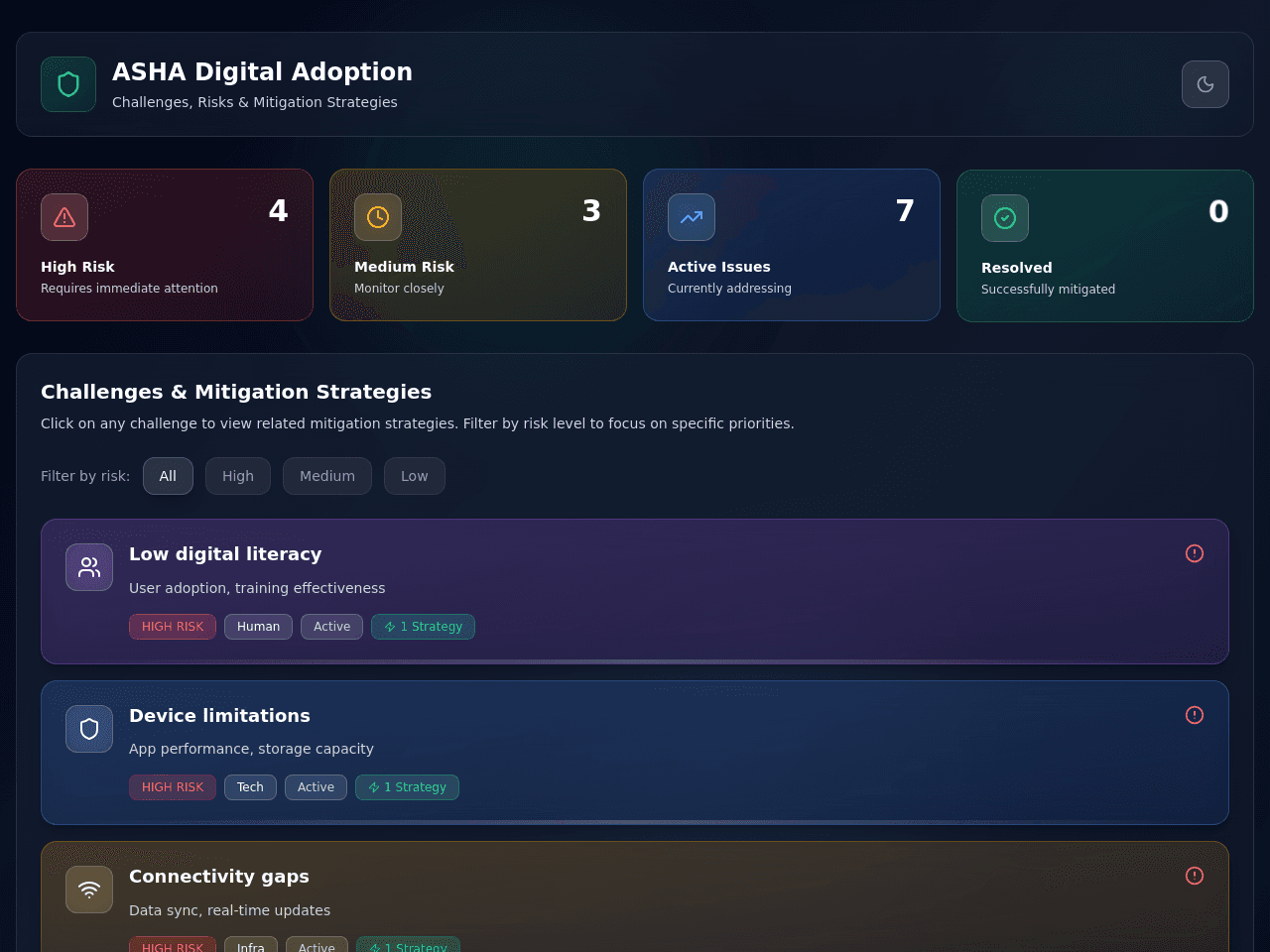Image resolution: width=1270 pixels, height=952 pixels.
Task: Click the High Risk summary card count 4
Action: (278, 211)
